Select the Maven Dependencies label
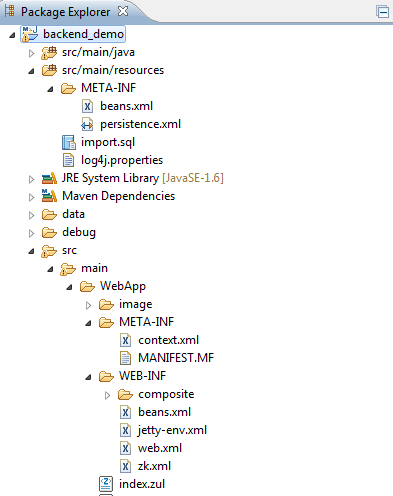 tap(119, 196)
